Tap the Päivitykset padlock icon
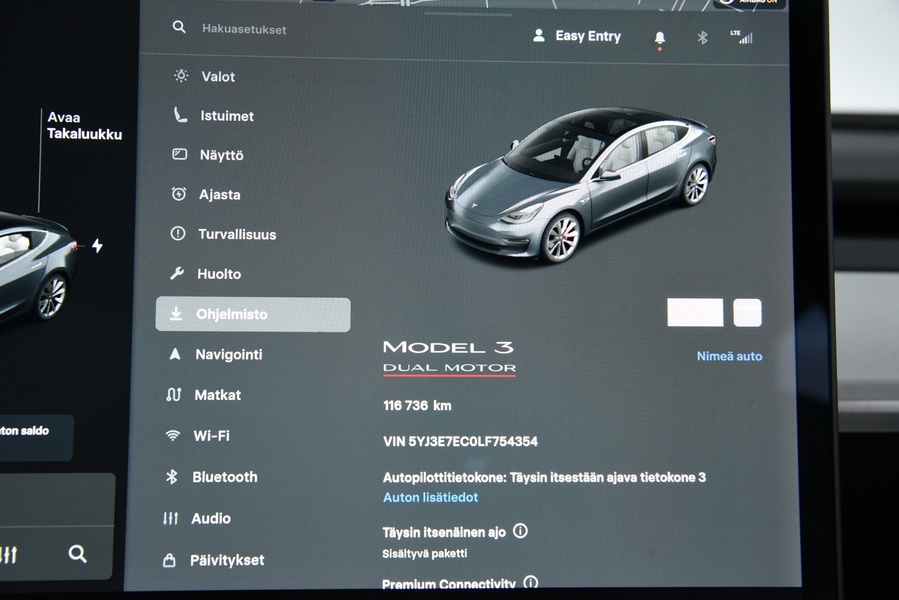899x600 pixels. pos(172,559)
